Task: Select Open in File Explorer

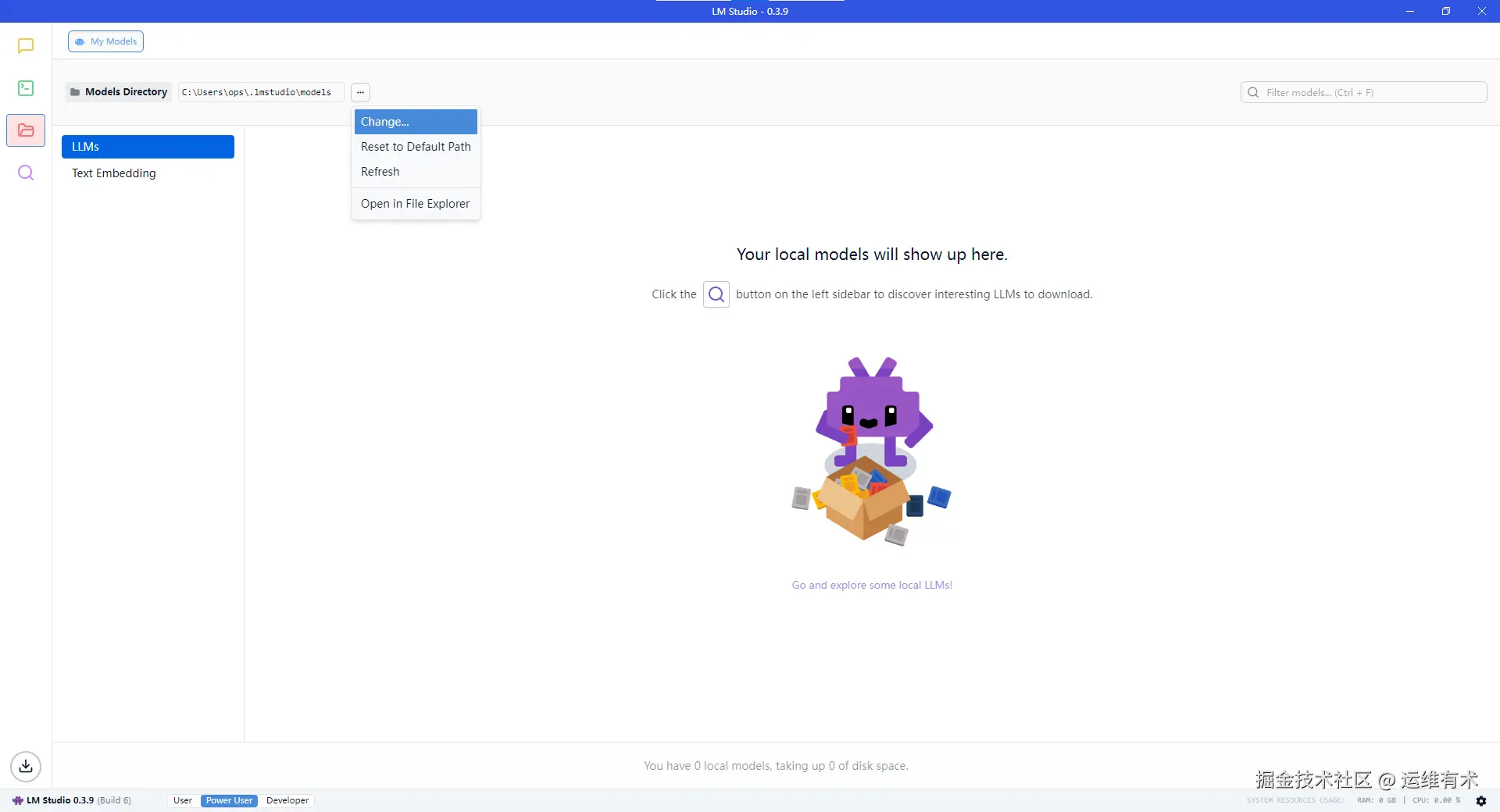Action: pyautogui.click(x=416, y=204)
